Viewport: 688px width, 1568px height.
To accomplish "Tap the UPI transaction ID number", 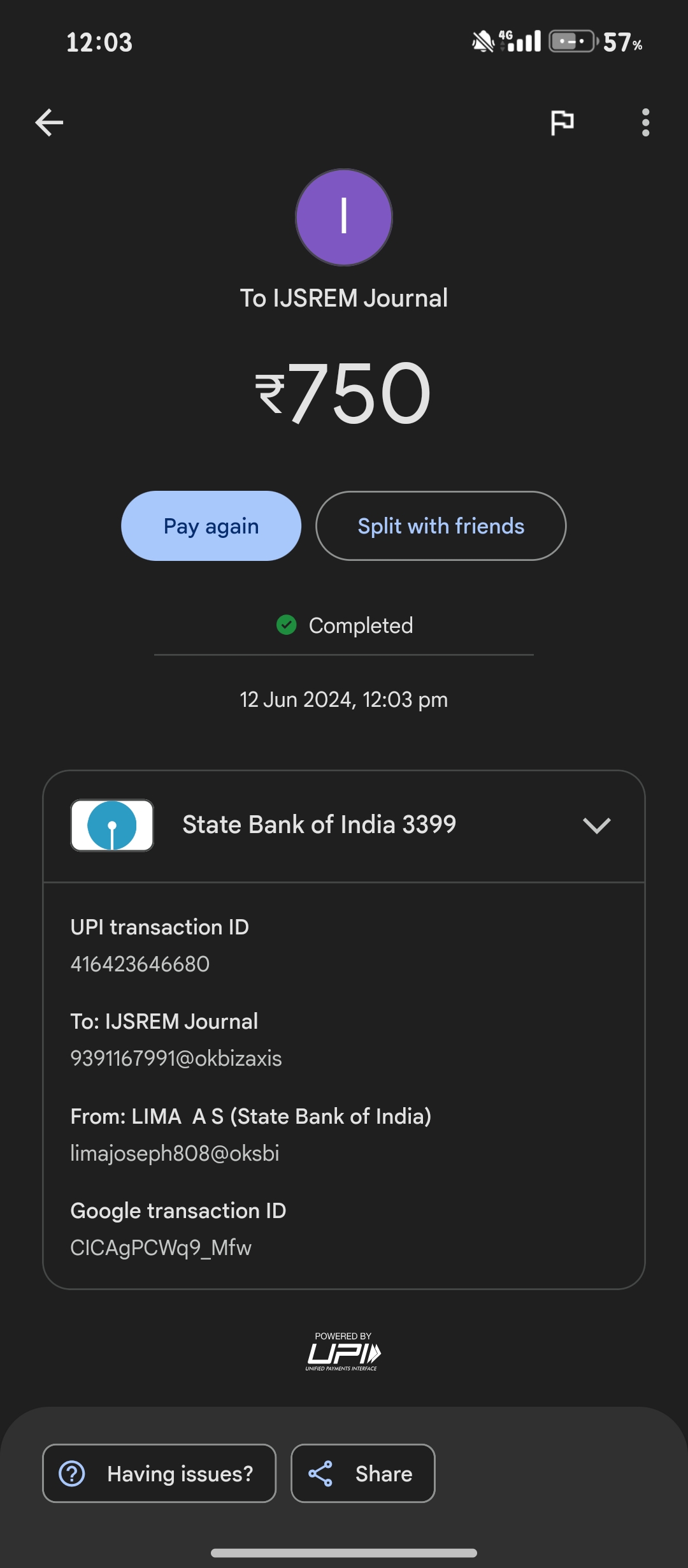I will [x=140, y=964].
